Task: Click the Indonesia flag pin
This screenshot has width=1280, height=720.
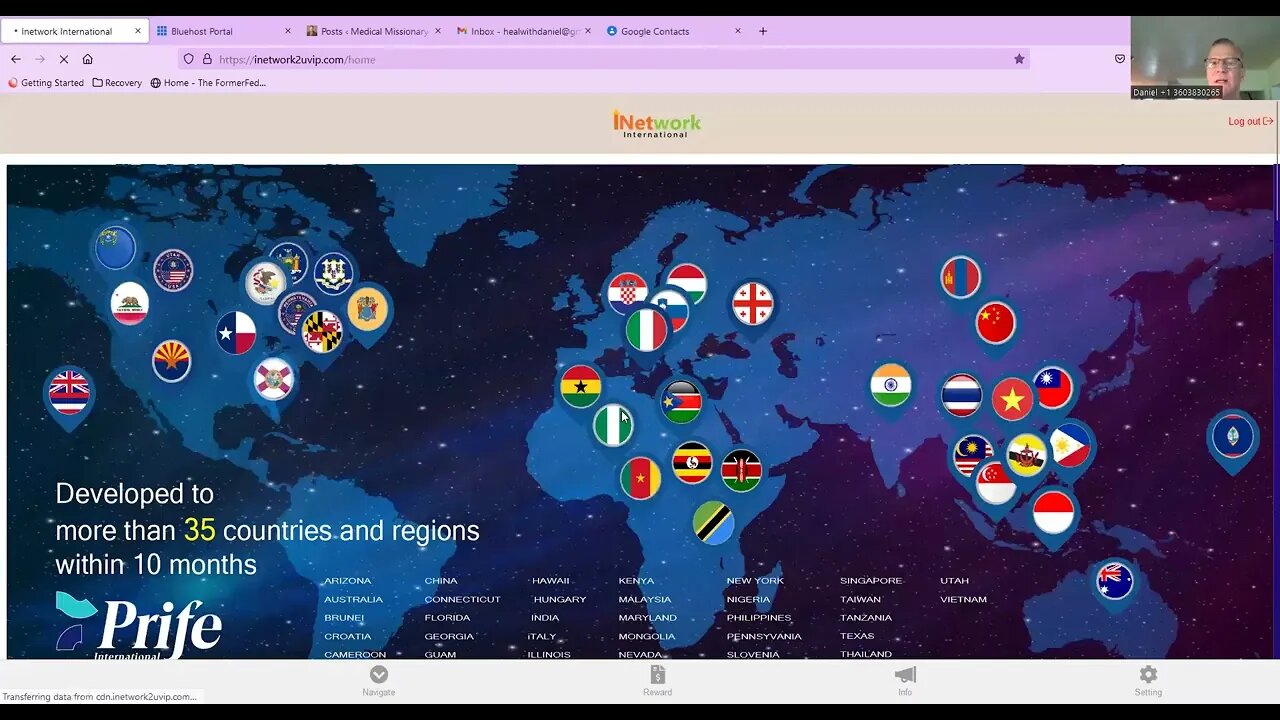Action: (x=1053, y=513)
